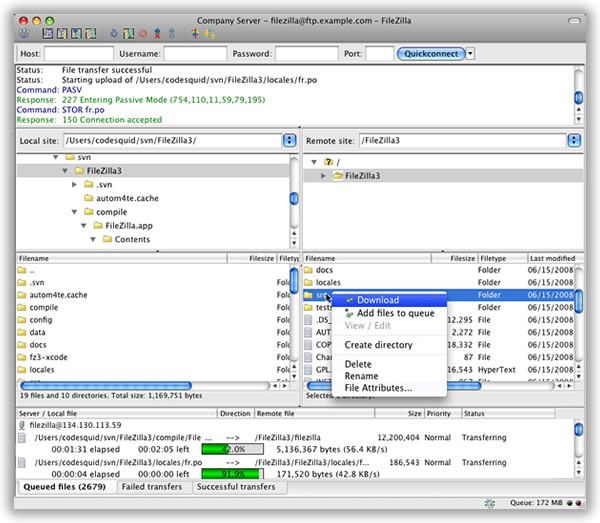Reconnect to the last server
Screen dimensions: 600x523
click(172, 34)
